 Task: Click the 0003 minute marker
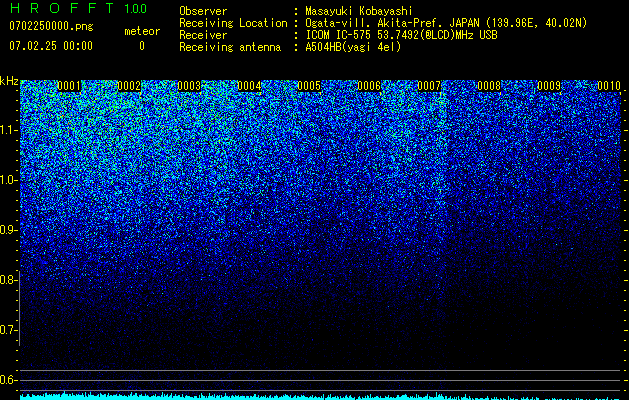click(x=189, y=86)
